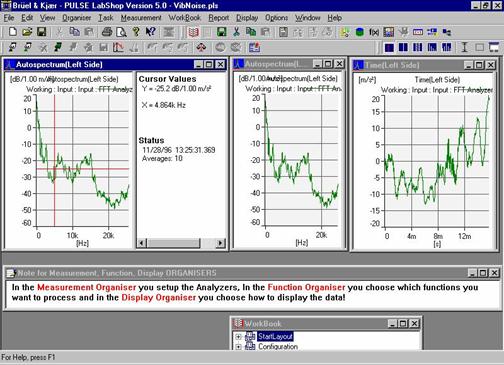Click the context help arrow-question icon
Image resolution: width=504 pixels, height=365 pixels.
(151, 32)
